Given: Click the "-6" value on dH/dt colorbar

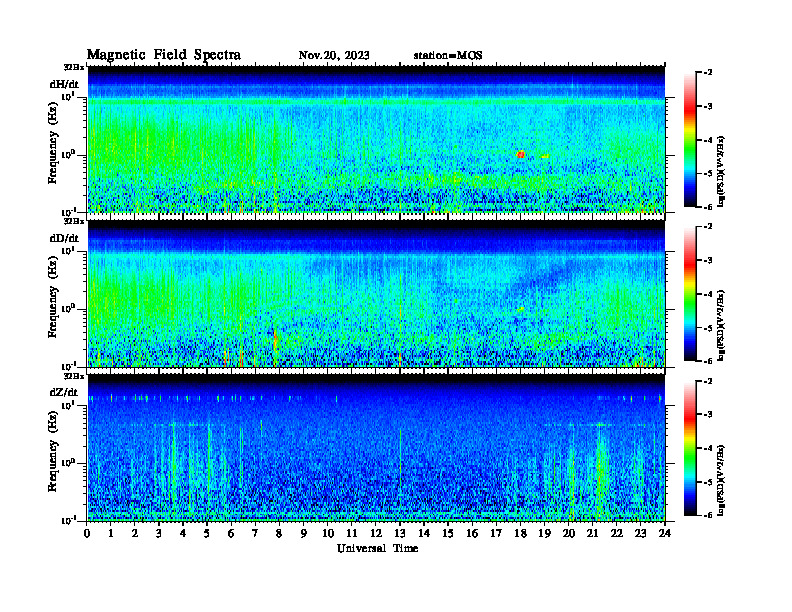Looking at the screenshot, I should pos(708,207).
